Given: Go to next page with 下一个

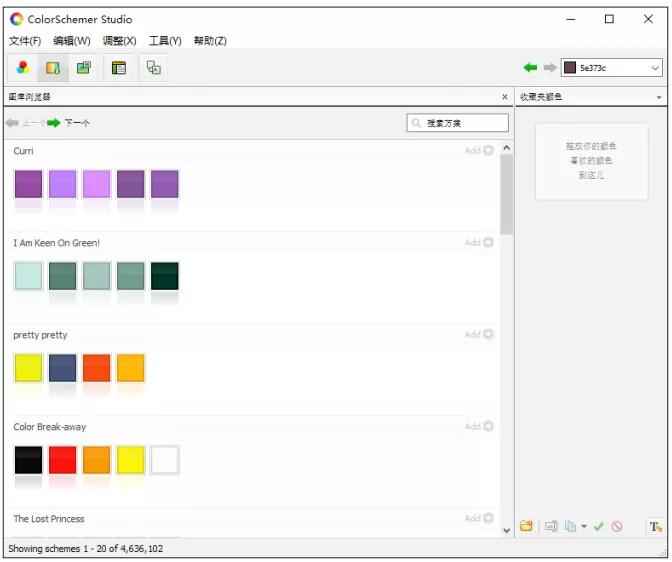Looking at the screenshot, I should pyautogui.click(x=68, y=123).
